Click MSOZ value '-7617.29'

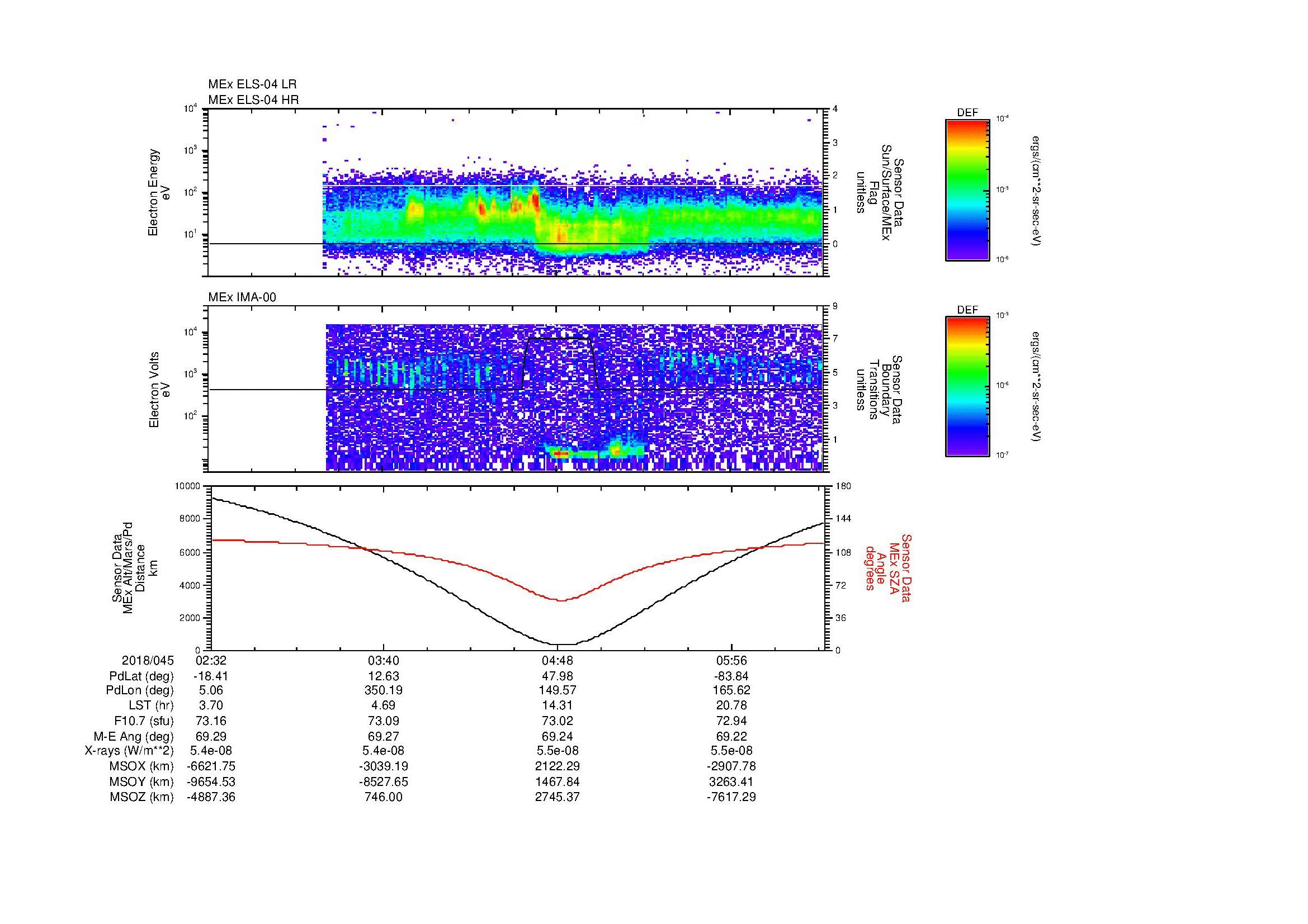click(x=731, y=797)
